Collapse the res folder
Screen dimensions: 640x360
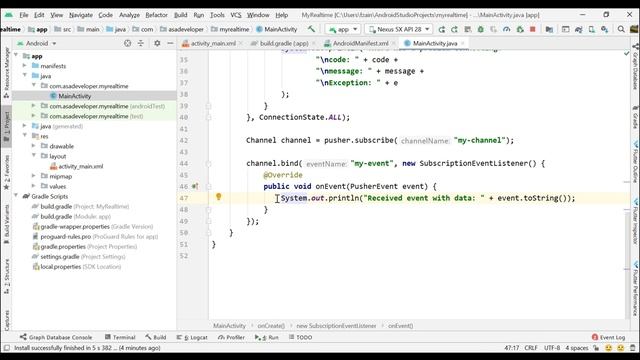point(24,136)
